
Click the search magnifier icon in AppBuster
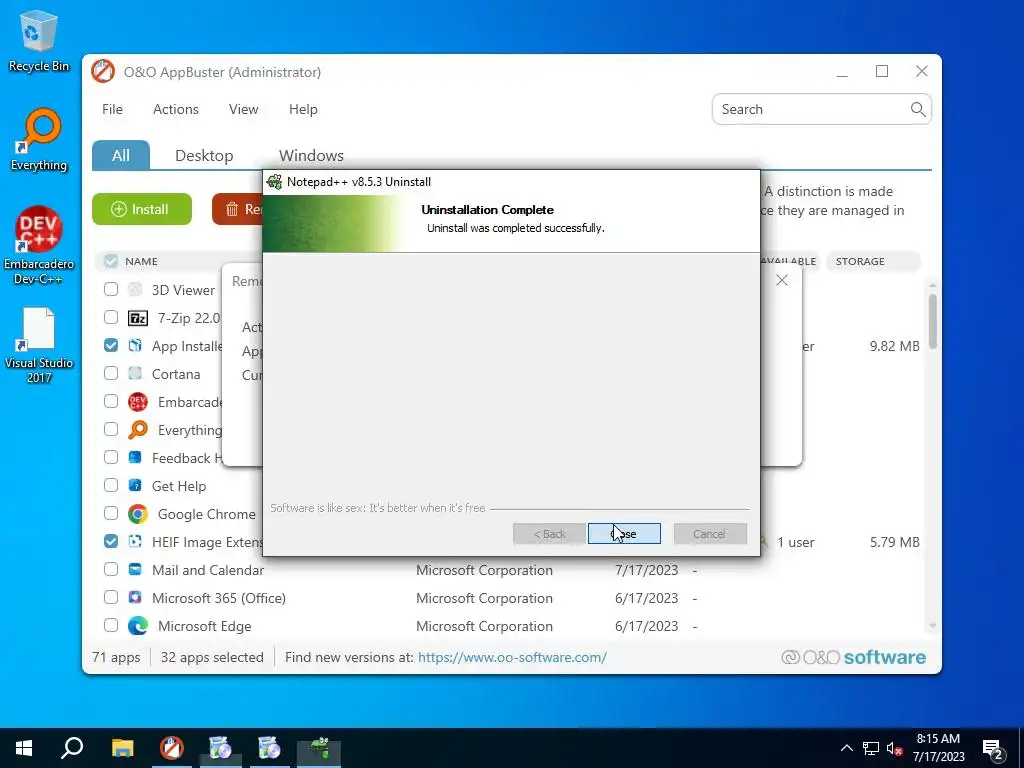[918, 109]
